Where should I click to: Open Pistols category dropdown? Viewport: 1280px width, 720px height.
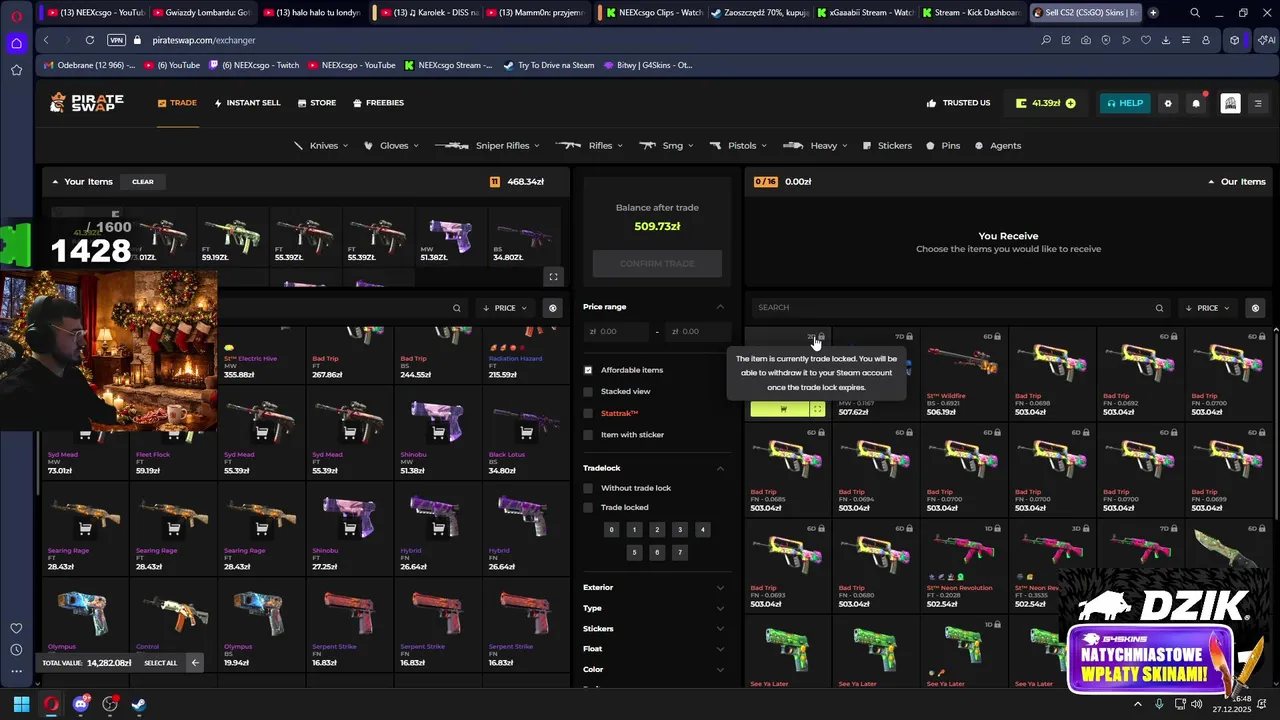click(738, 146)
